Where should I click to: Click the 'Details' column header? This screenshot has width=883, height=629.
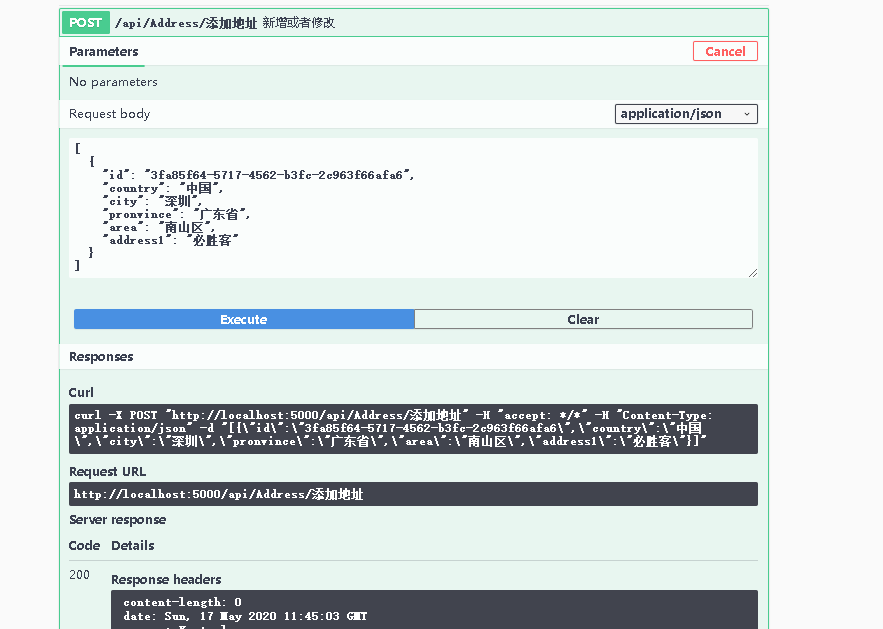tap(132, 546)
